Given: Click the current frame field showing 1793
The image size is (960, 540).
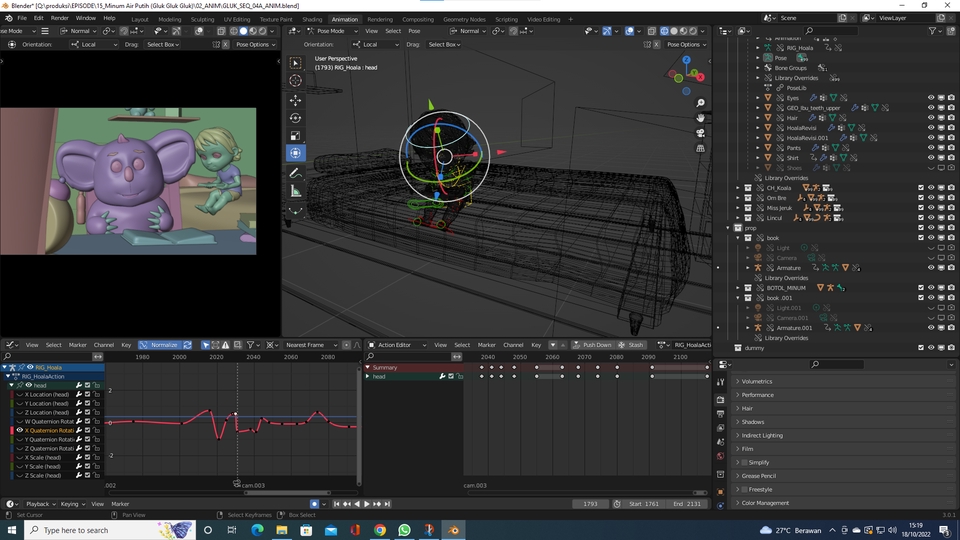Looking at the screenshot, I should pos(590,504).
